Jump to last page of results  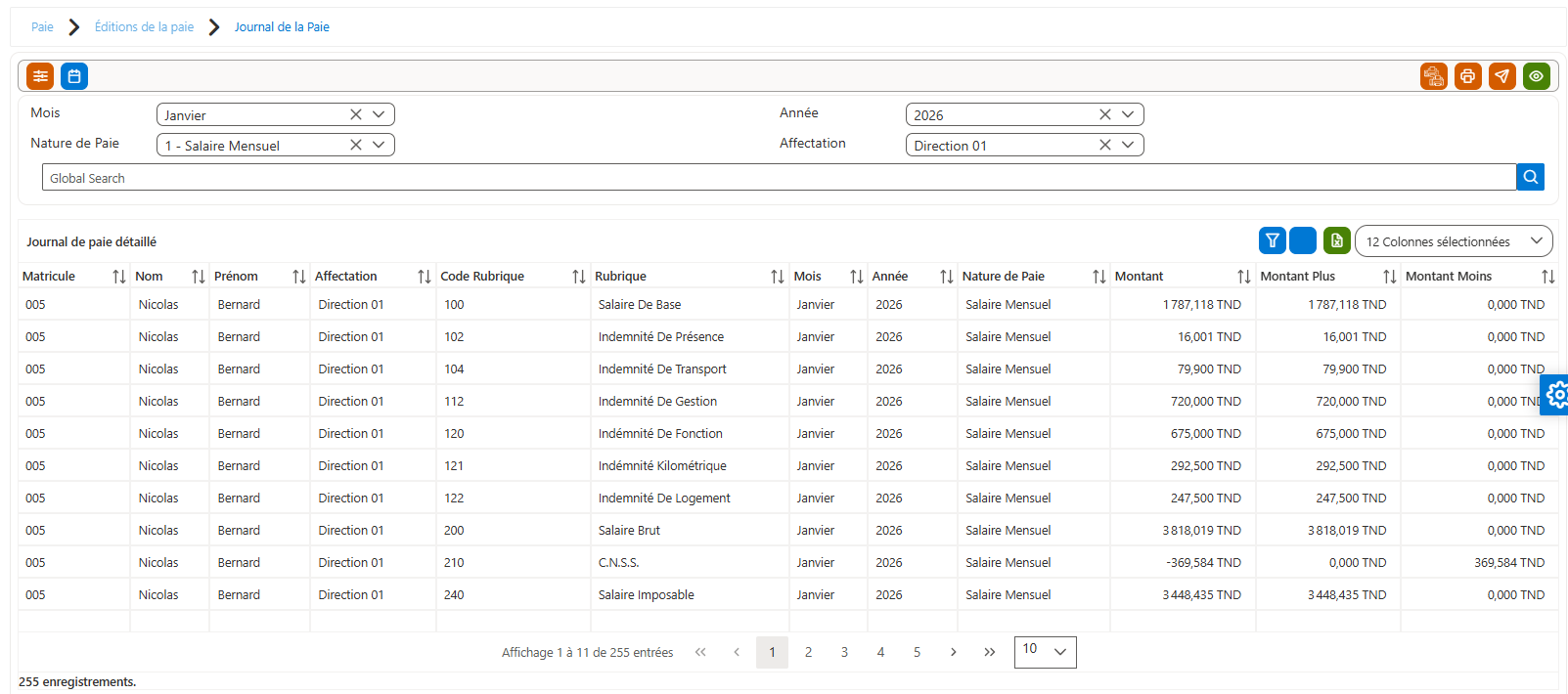[990, 652]
